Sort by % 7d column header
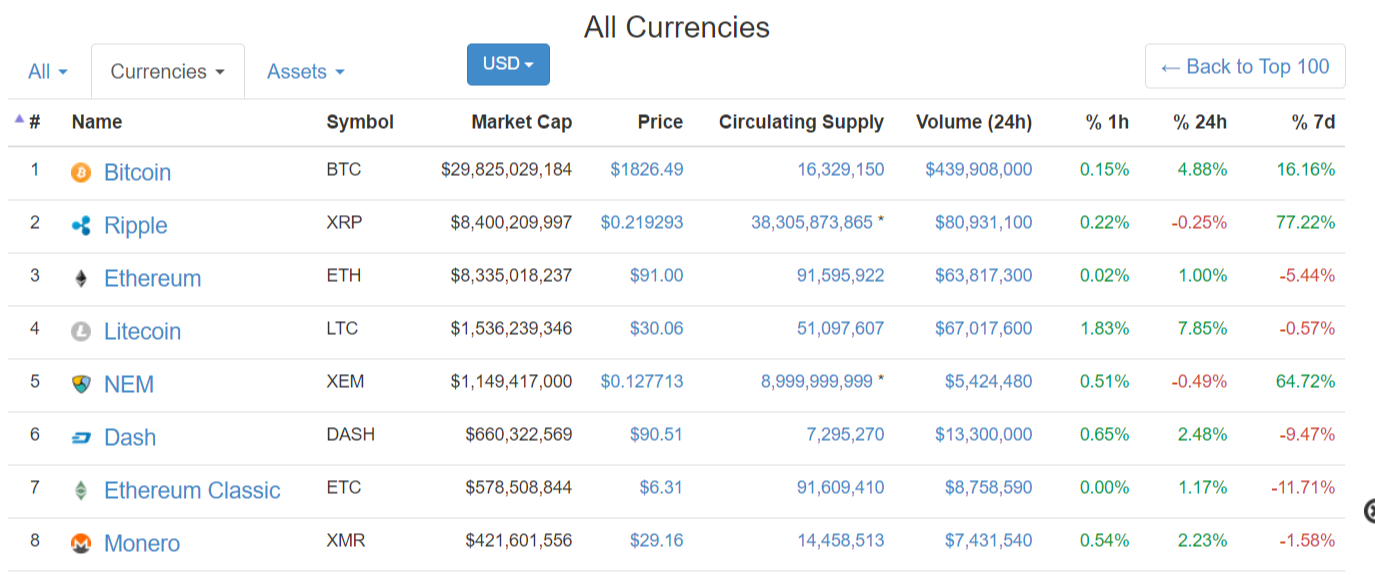1375x575 pixels. [1313, 122]
